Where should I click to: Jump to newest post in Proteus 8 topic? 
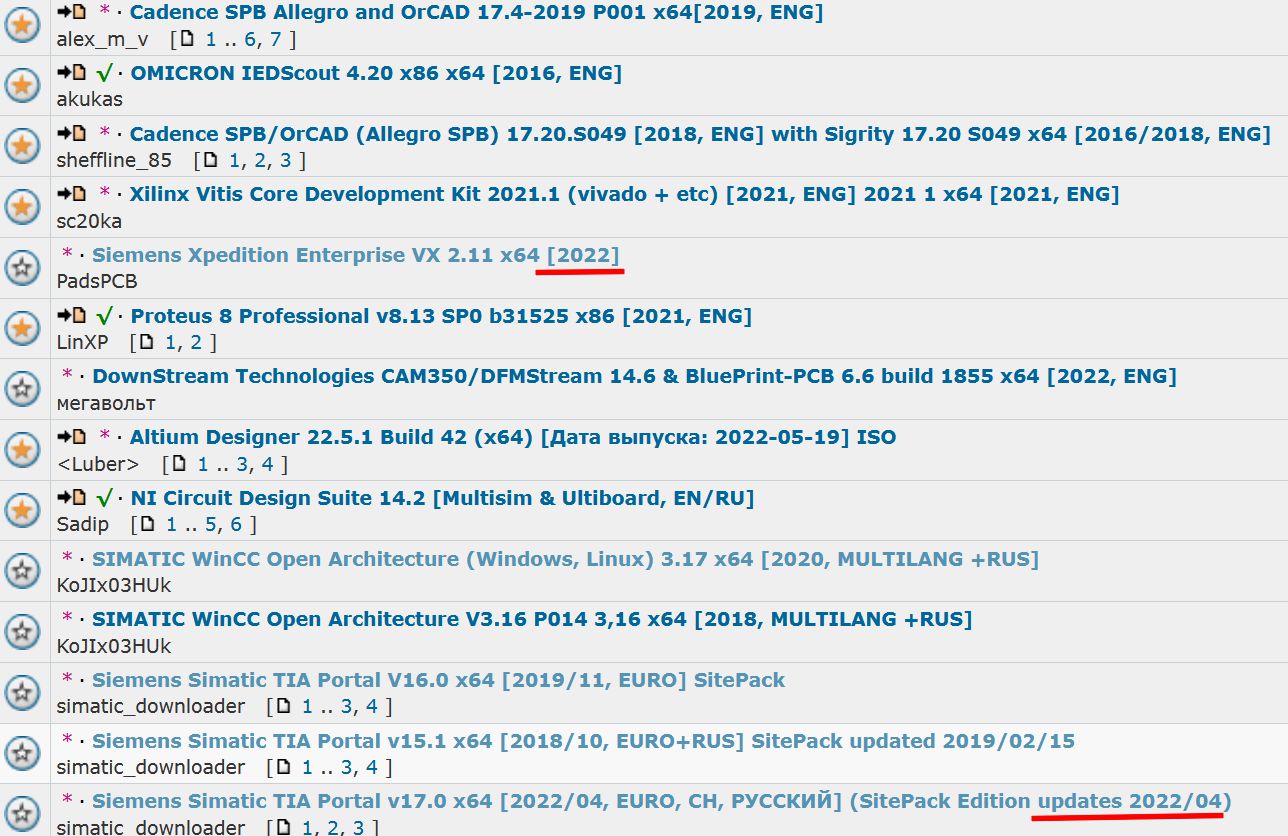(x=72, y=316)
